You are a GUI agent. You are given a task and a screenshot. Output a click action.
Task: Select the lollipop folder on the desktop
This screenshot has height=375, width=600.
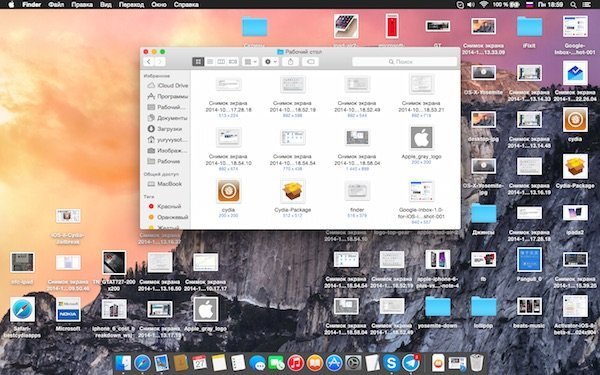(483, 307)
